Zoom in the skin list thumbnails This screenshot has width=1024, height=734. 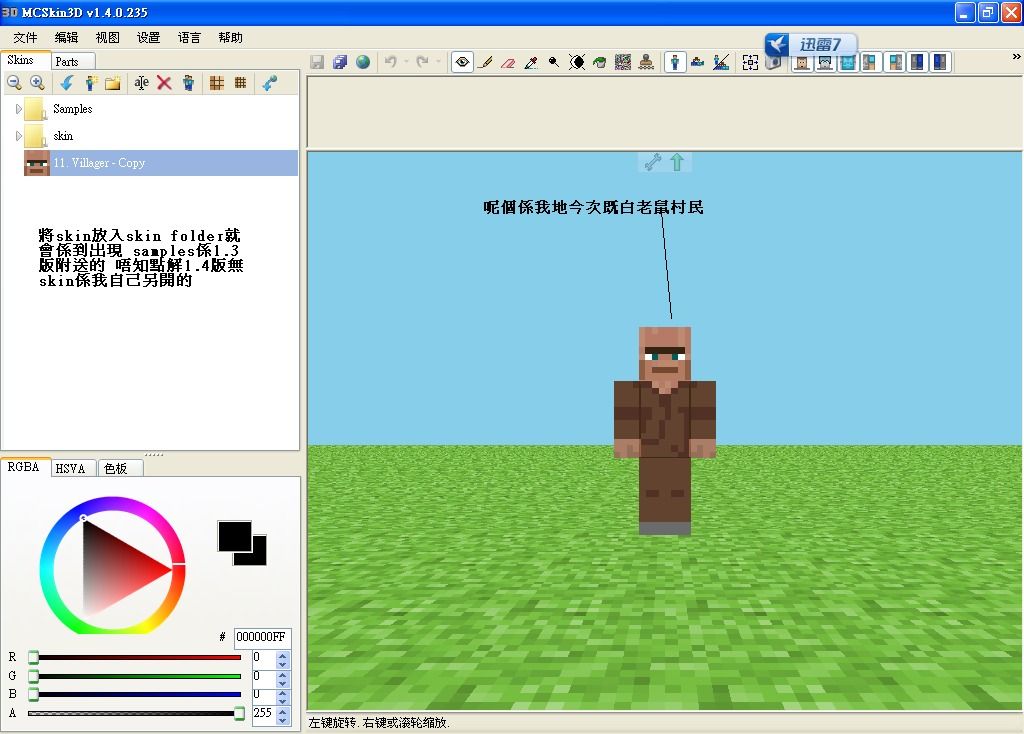point(37,83)
